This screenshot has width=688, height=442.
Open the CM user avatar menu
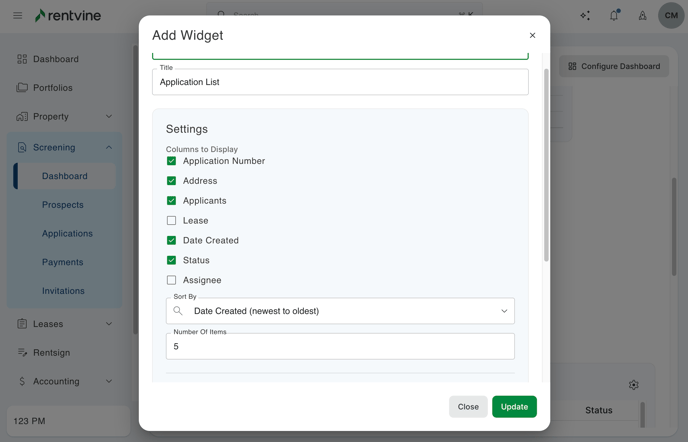click(x=671, y=16)
